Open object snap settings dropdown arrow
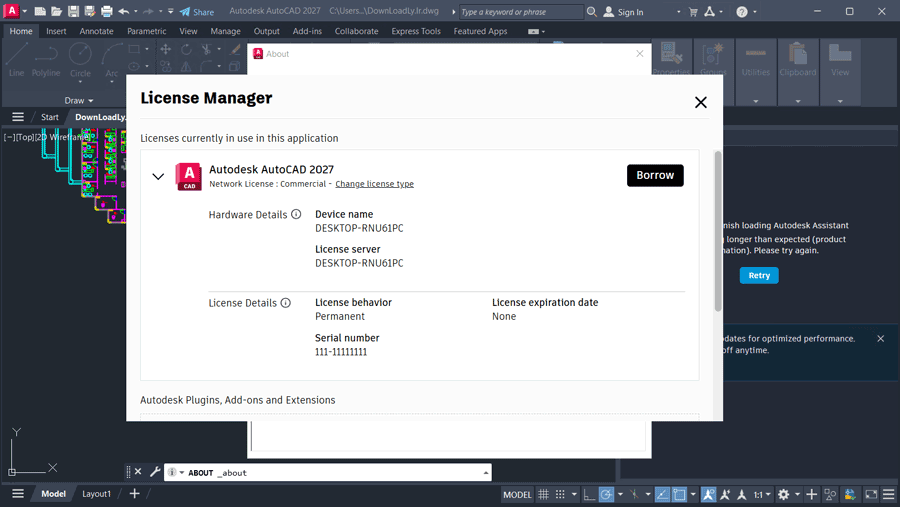Screen dimensions: 900x507 pyautogui.click(x=693, y=494)
